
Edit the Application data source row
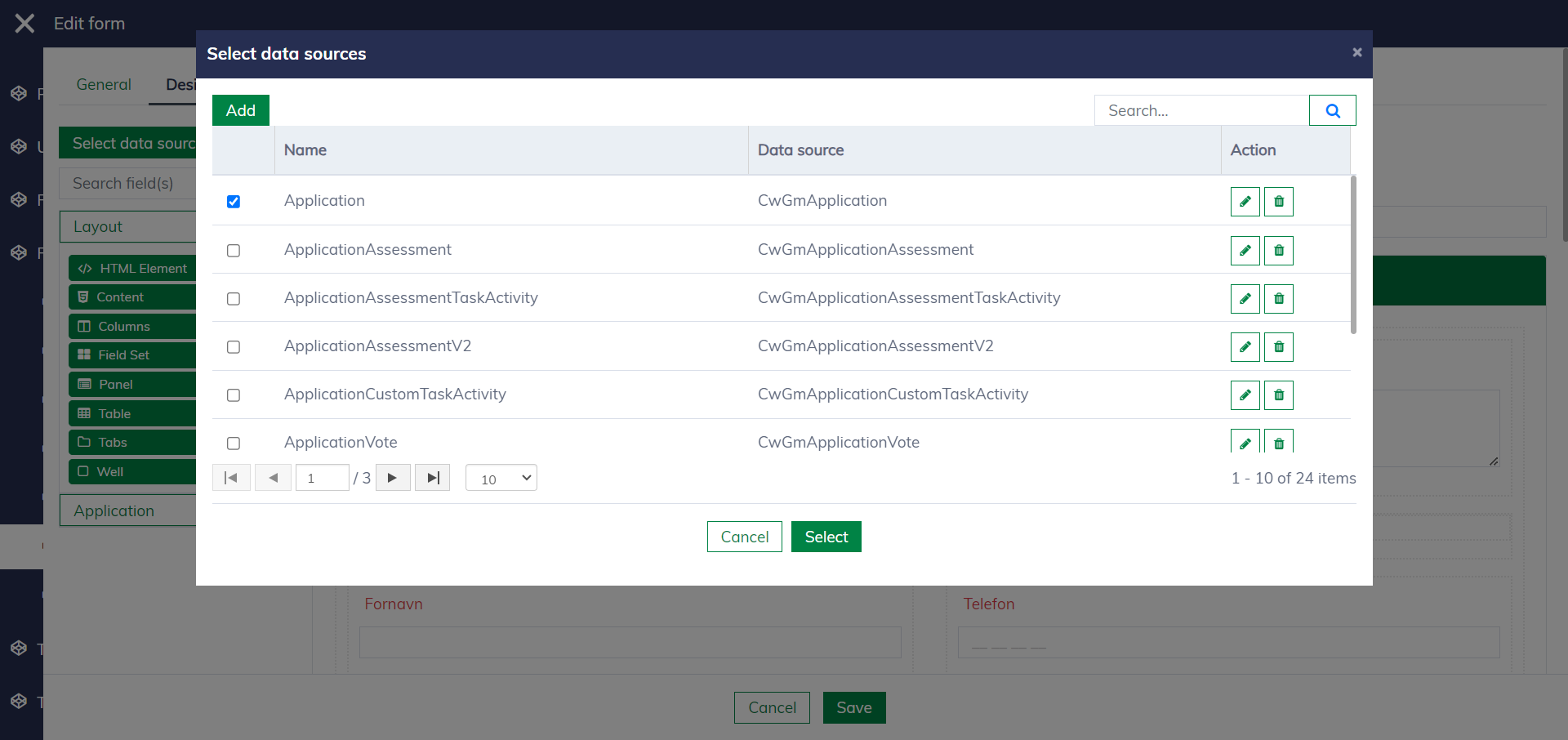[1245, 202]
